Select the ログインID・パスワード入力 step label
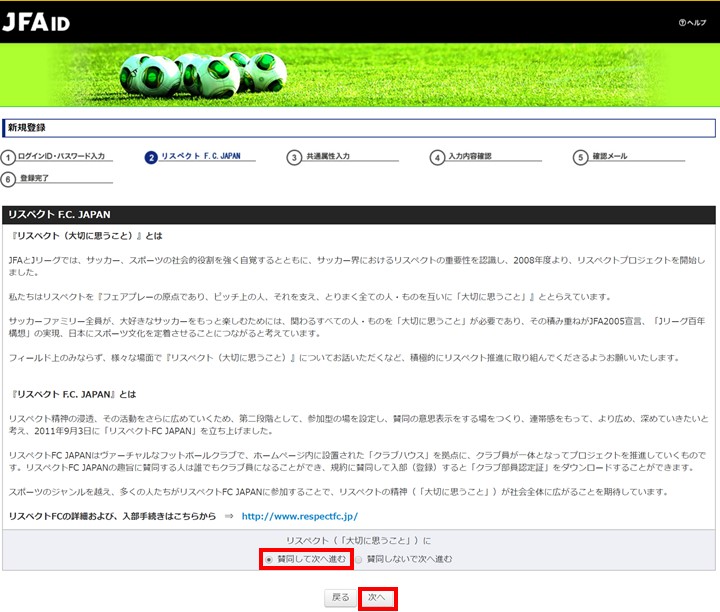Image resolution: width=720 pixels, height=612 pixels. pos(62,156)
